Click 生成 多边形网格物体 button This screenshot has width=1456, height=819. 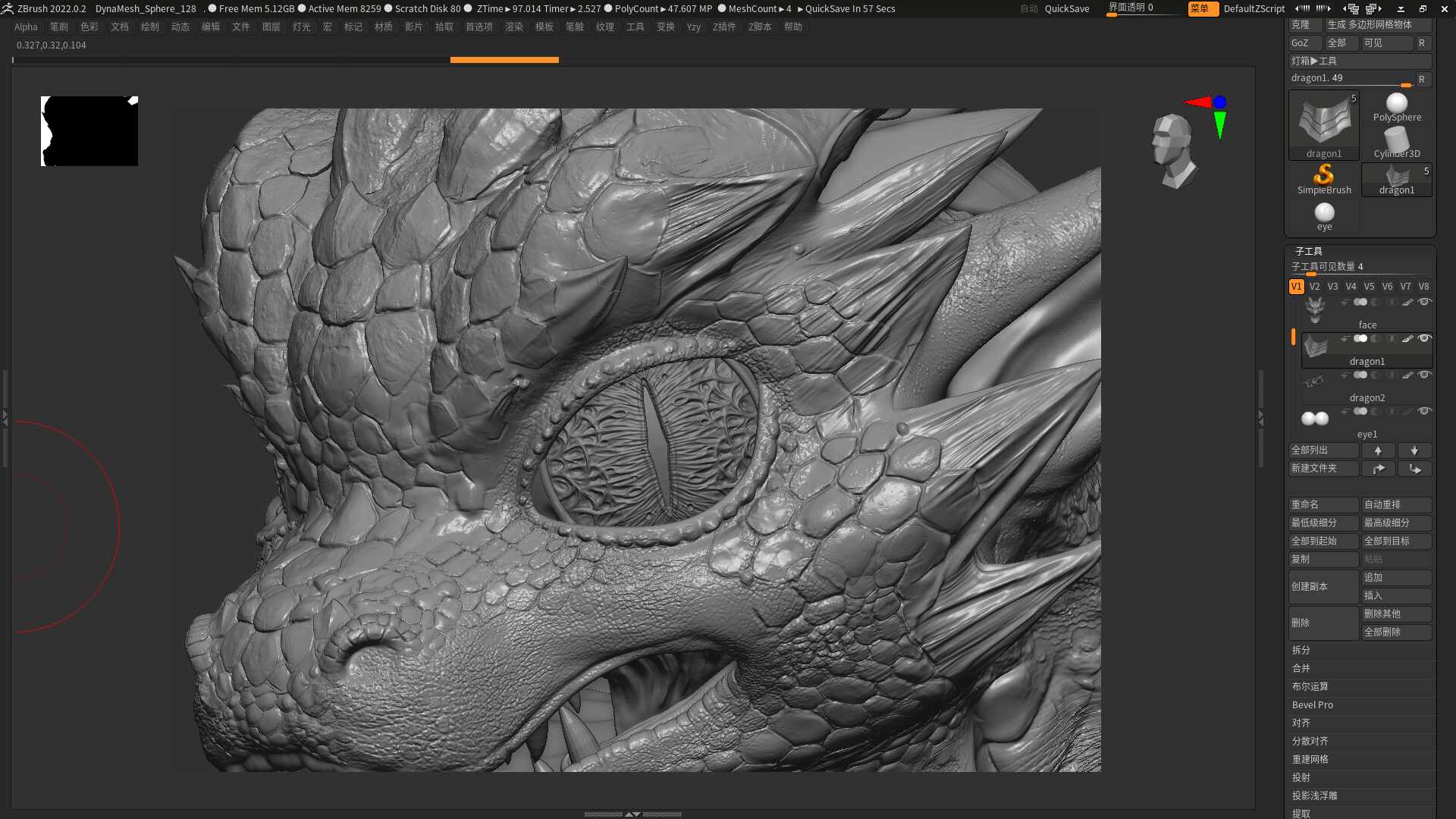1378,25
